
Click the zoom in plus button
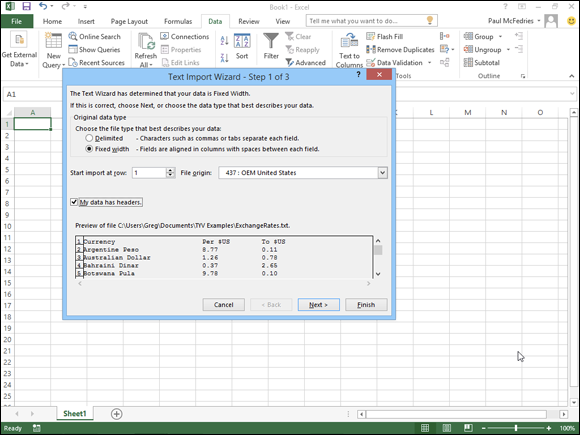click(549, 428)
